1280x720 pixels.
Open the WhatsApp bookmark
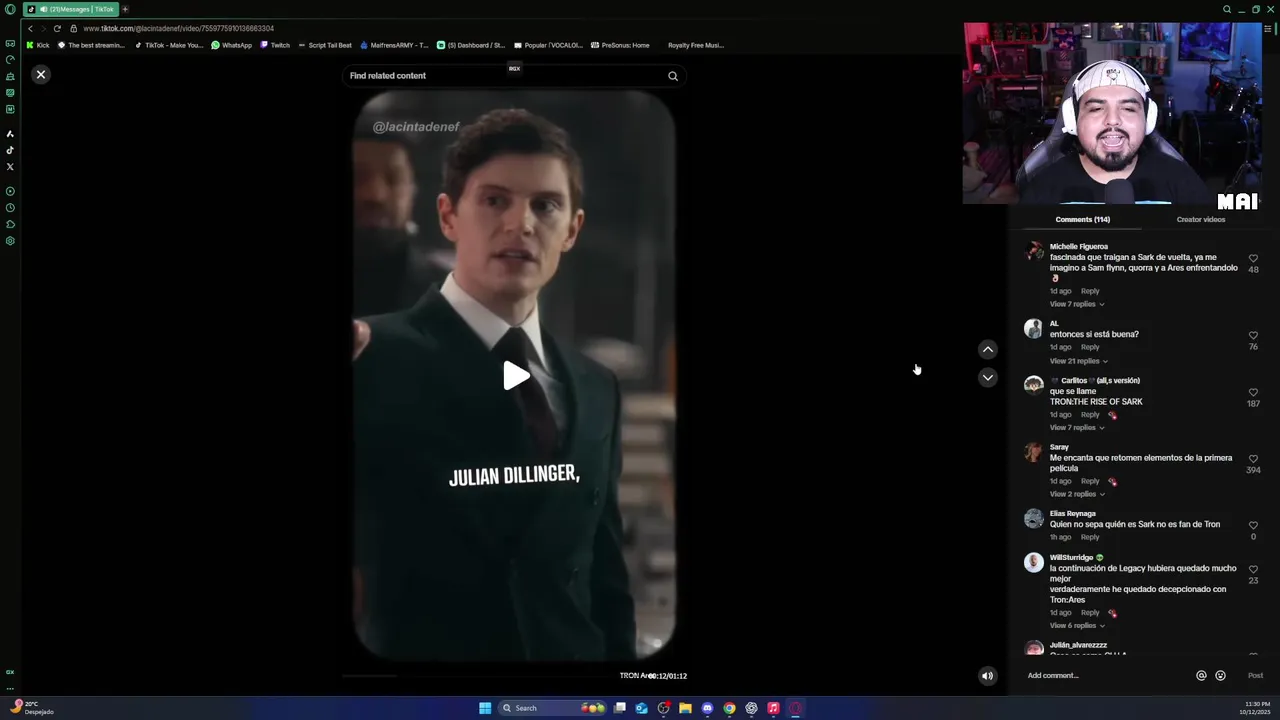(x=232, y=45)
